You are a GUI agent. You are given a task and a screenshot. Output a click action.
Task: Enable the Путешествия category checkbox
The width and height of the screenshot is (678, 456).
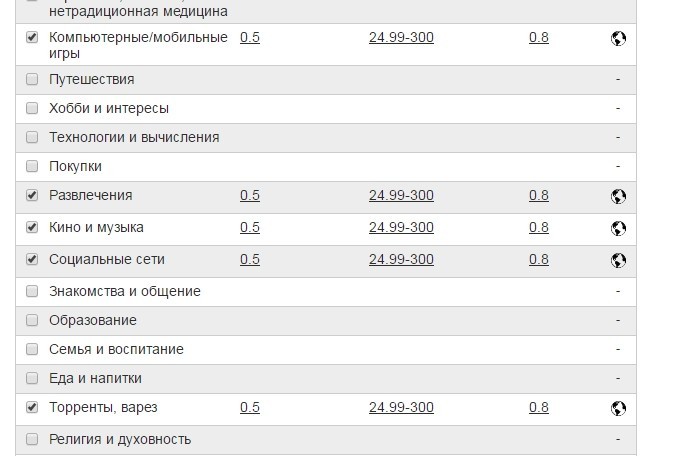32,79
